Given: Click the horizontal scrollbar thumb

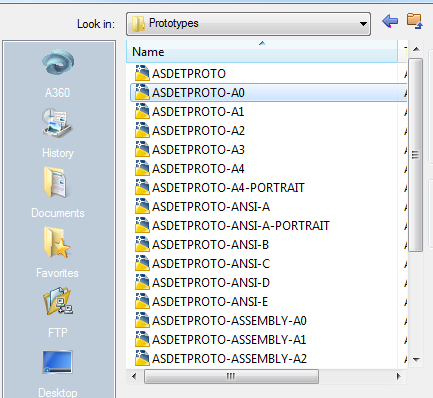Looking at the screenshot, I should [x=231, y=376].
